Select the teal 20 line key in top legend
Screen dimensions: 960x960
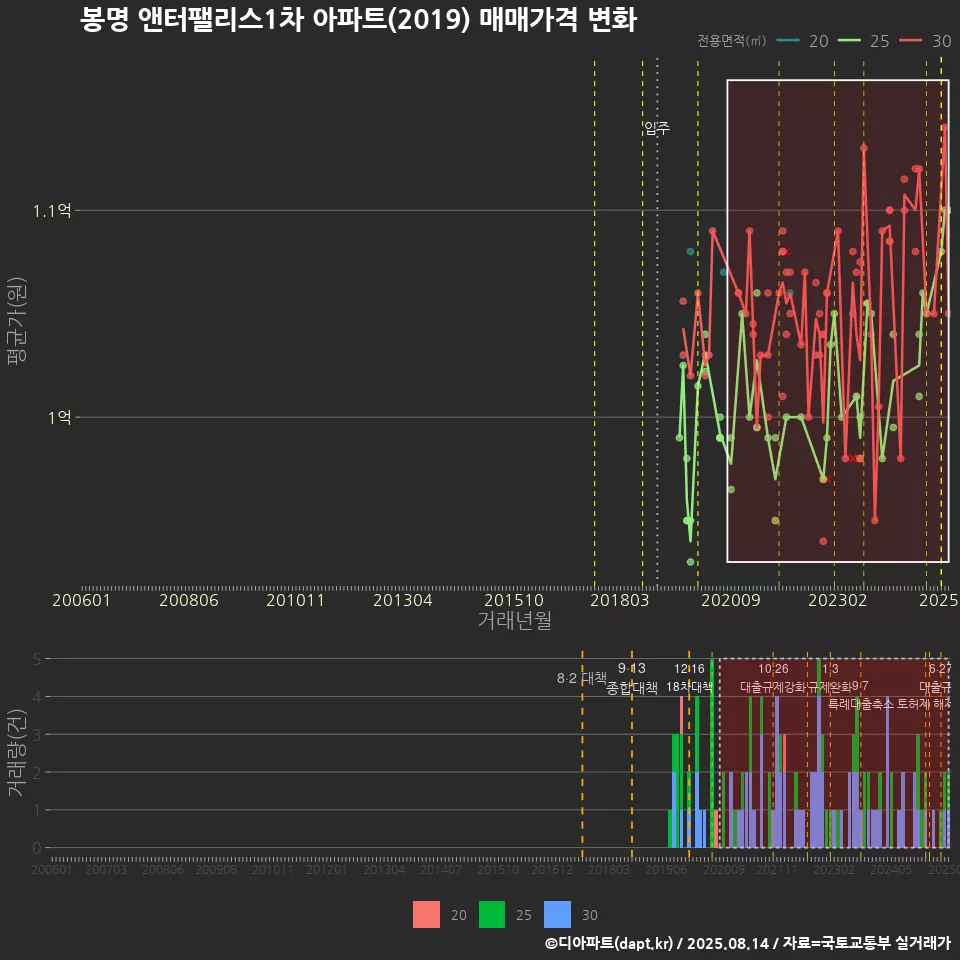coord(788,40)
